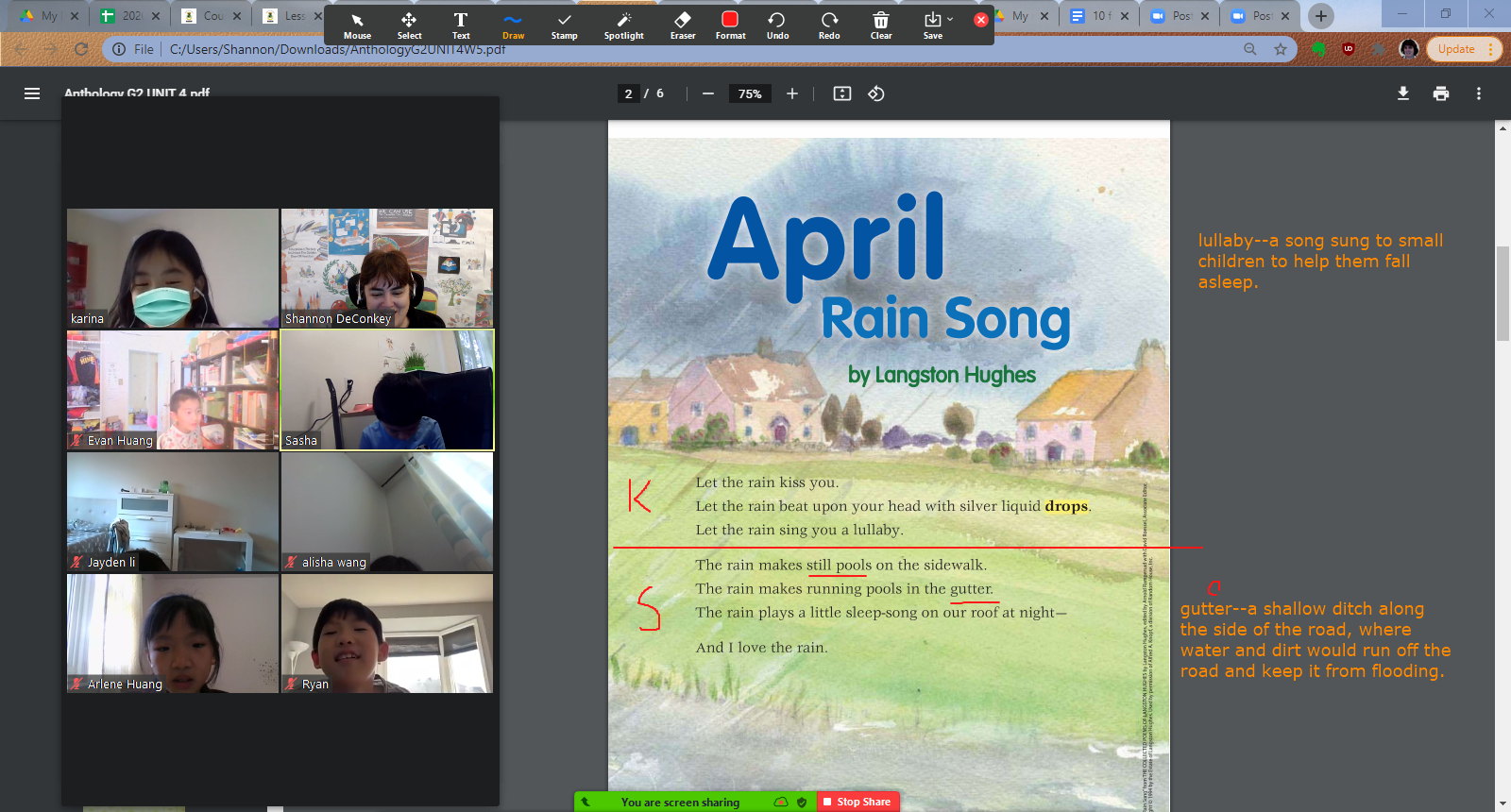The image size is (1511, 812).
Task: Download the PDF file
Action: coord(1403,93)
